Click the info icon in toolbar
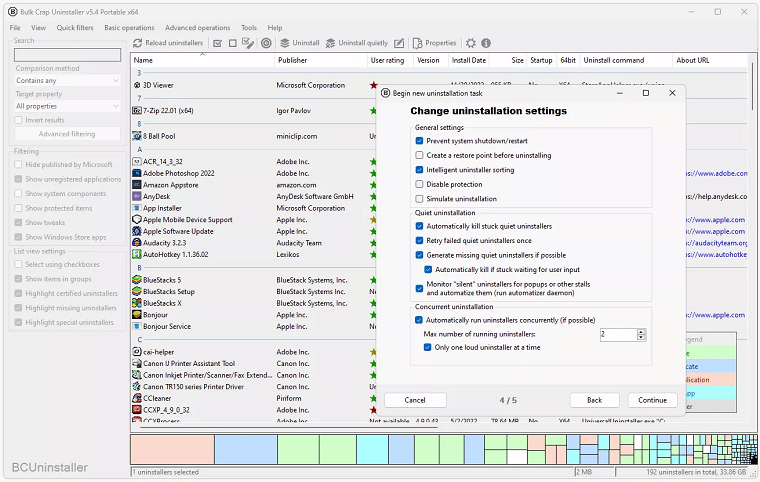 (486, 43)
